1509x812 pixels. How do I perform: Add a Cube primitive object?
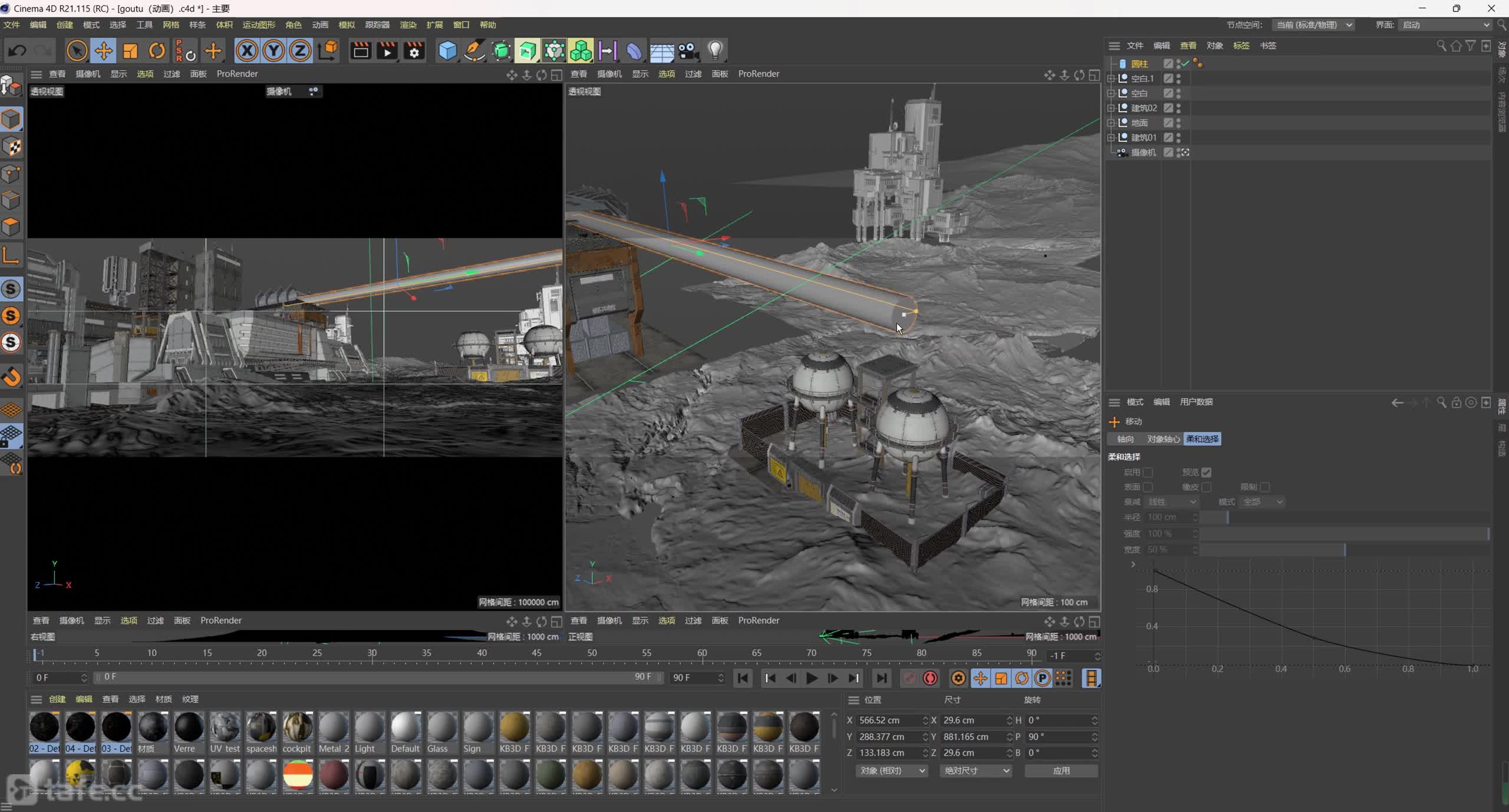pyautogui.click(x=447, y=51)
